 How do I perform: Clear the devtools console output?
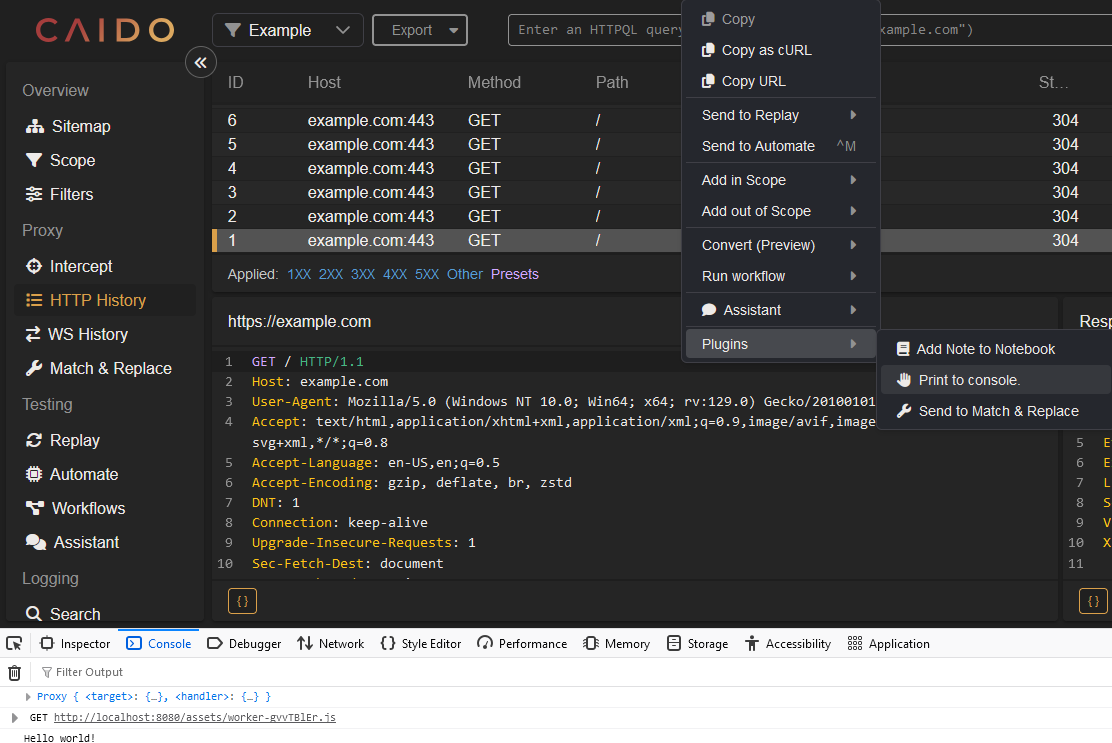(14, 672)
